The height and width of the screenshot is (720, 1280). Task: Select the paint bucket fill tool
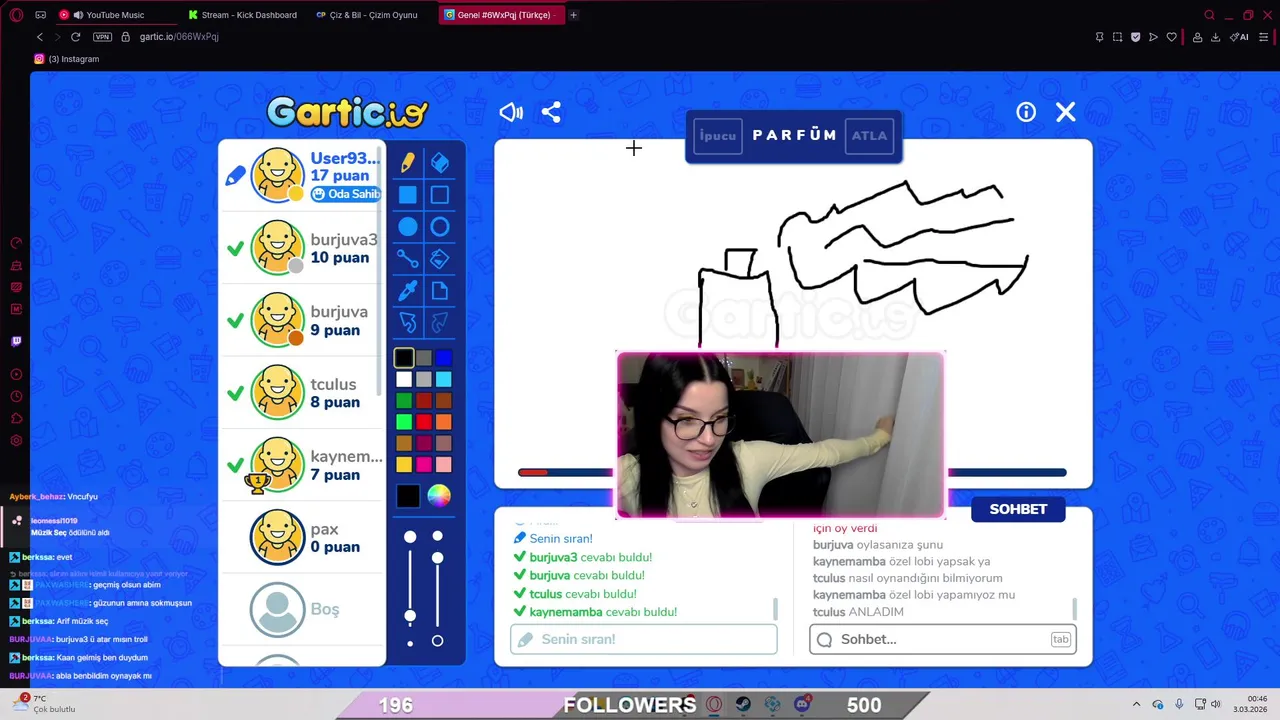(x=440, y=259)
